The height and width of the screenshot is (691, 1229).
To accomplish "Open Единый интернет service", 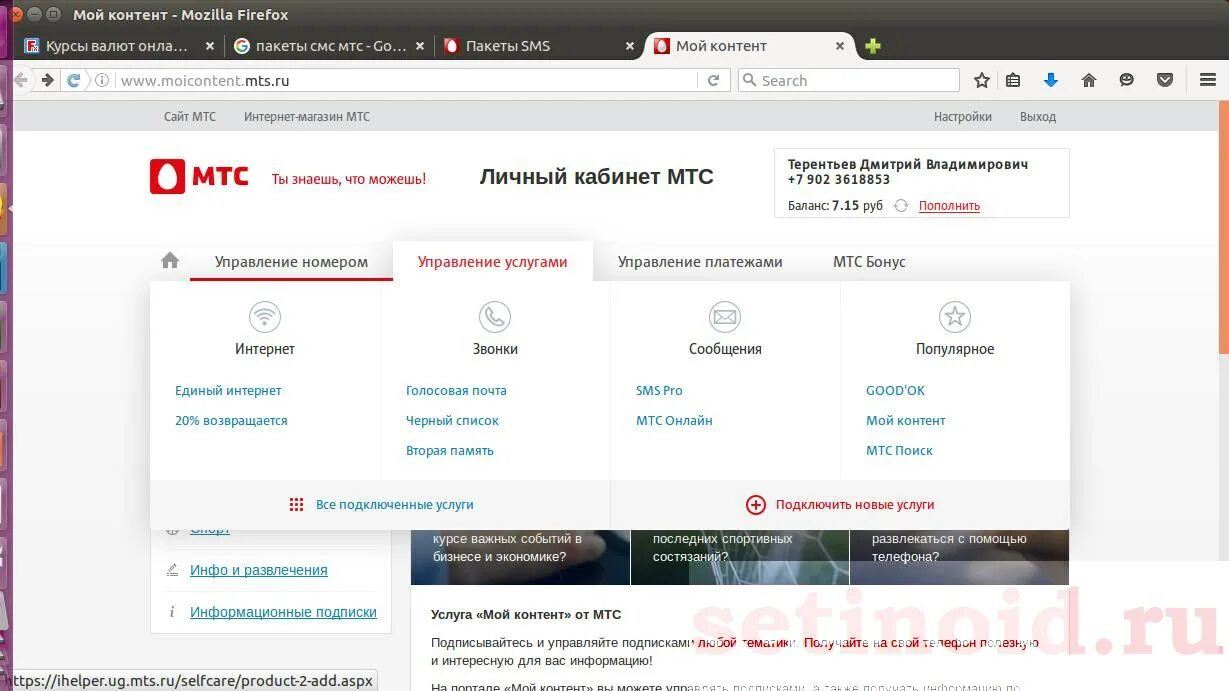I will coord(228,391).
